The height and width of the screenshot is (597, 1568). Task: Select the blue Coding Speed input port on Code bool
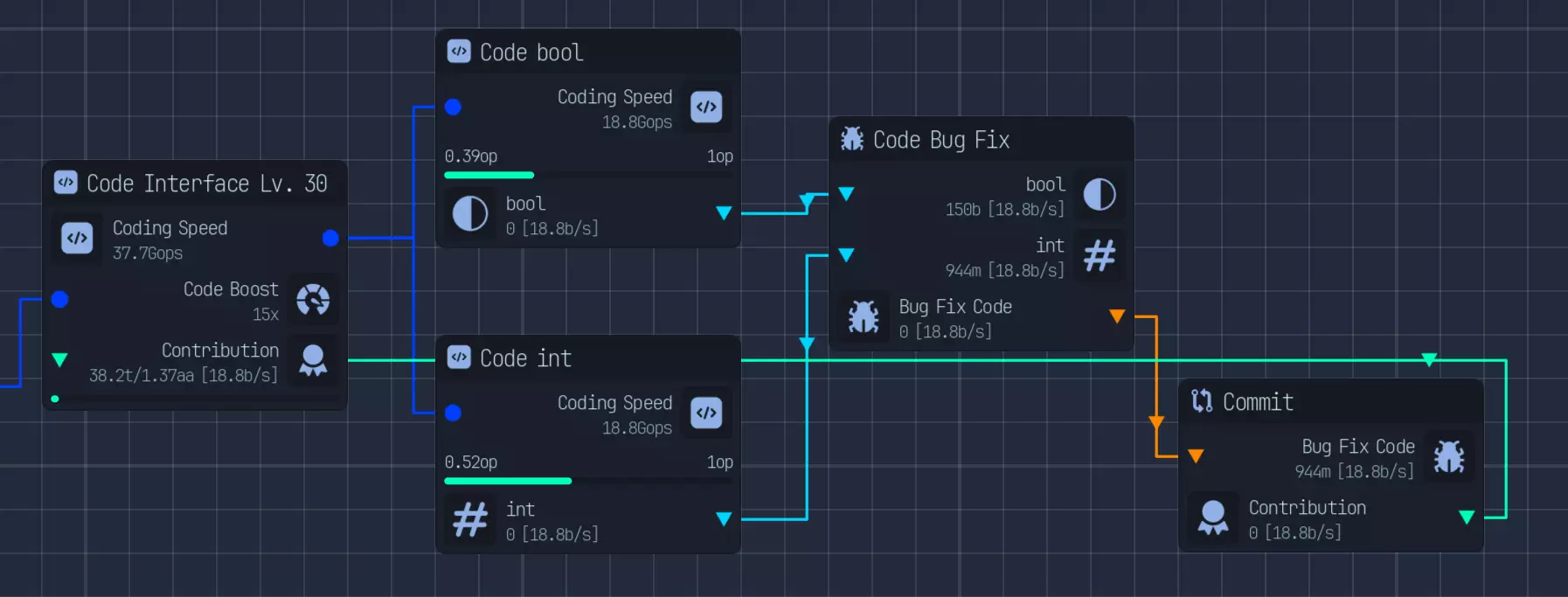pos(453,107)
